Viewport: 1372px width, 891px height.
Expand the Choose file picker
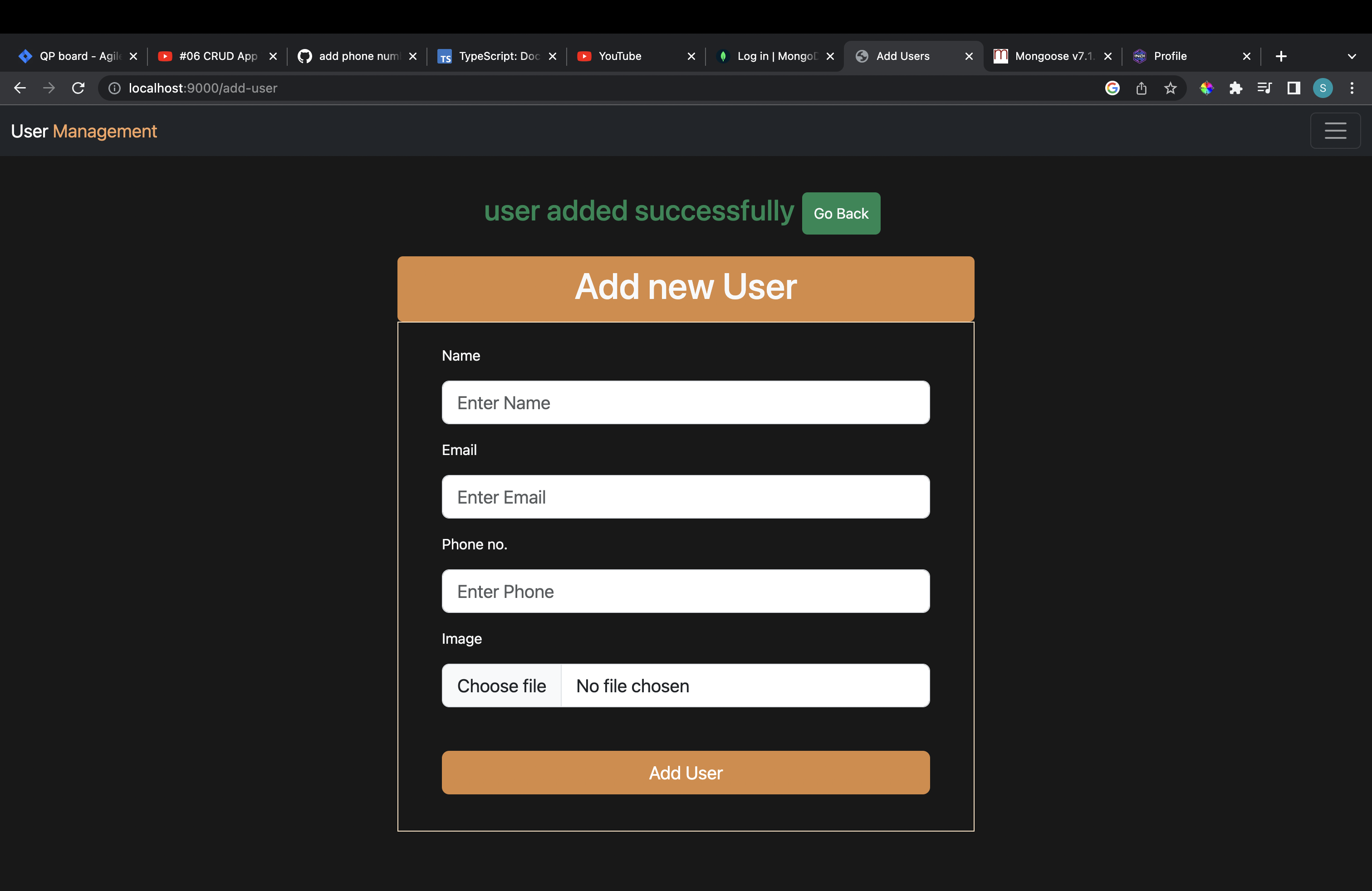(x=501, y=685)
